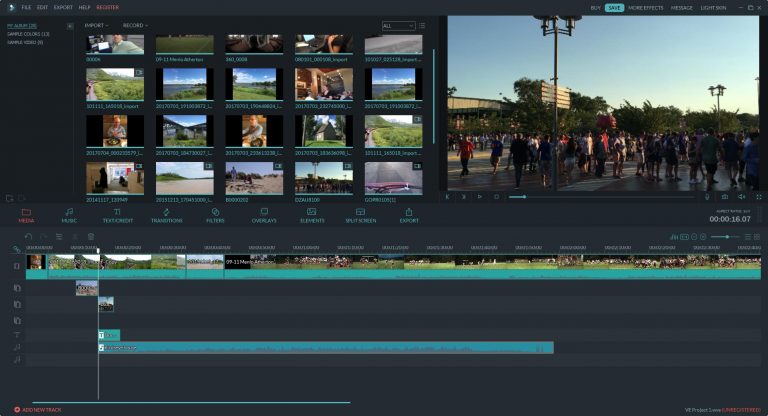Take a snapshot with camera icon
Screen dimensions: 768x416
pyautogui.click(x=724, y=196)
